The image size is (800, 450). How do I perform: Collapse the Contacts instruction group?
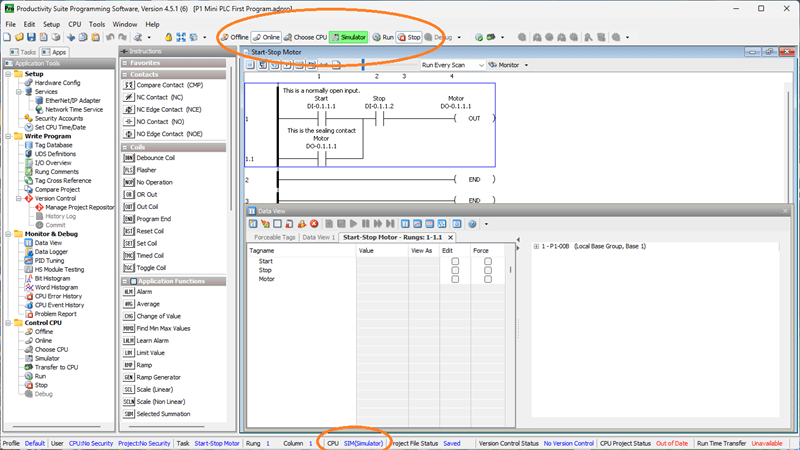click(x=125, y=74)
